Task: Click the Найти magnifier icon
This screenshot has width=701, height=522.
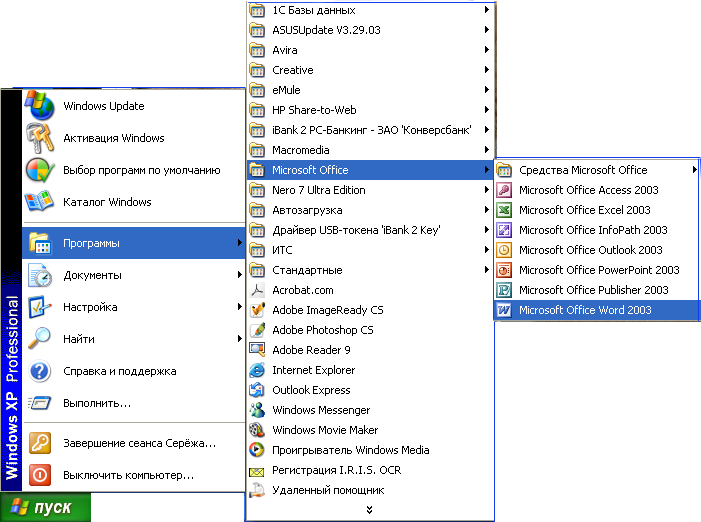Action: click(x=40, y=338)
